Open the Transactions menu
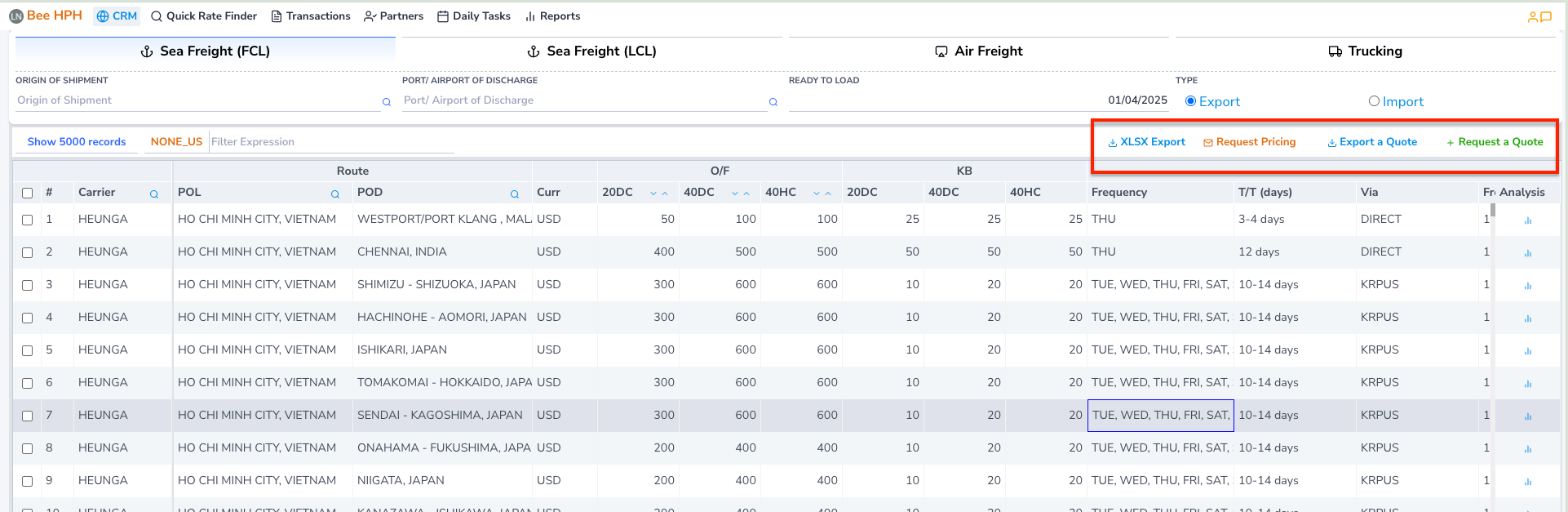1568x512 pixels. [311, 16]
